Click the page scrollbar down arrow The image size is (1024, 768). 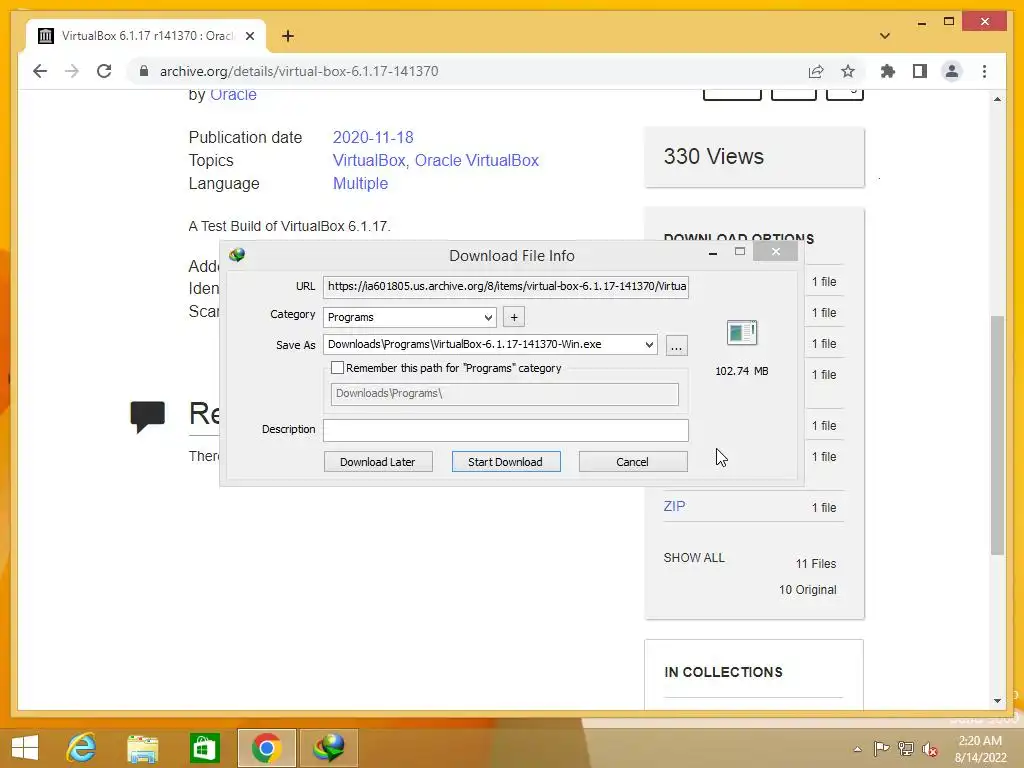997,701
